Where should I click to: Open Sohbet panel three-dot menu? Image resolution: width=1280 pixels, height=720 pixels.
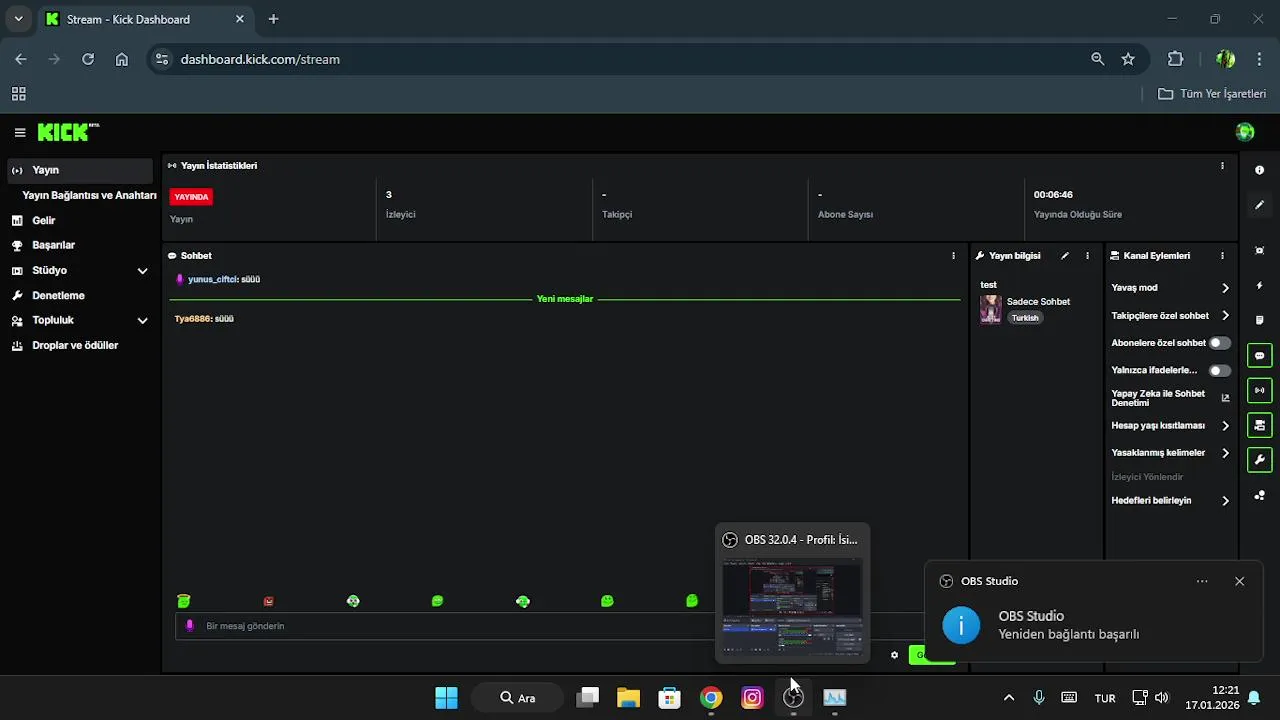(953, 256)
